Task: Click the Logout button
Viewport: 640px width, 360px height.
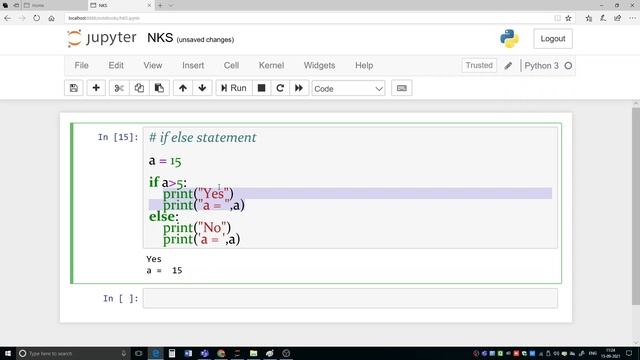Action: pyautogui.click(x=553, y=39)
